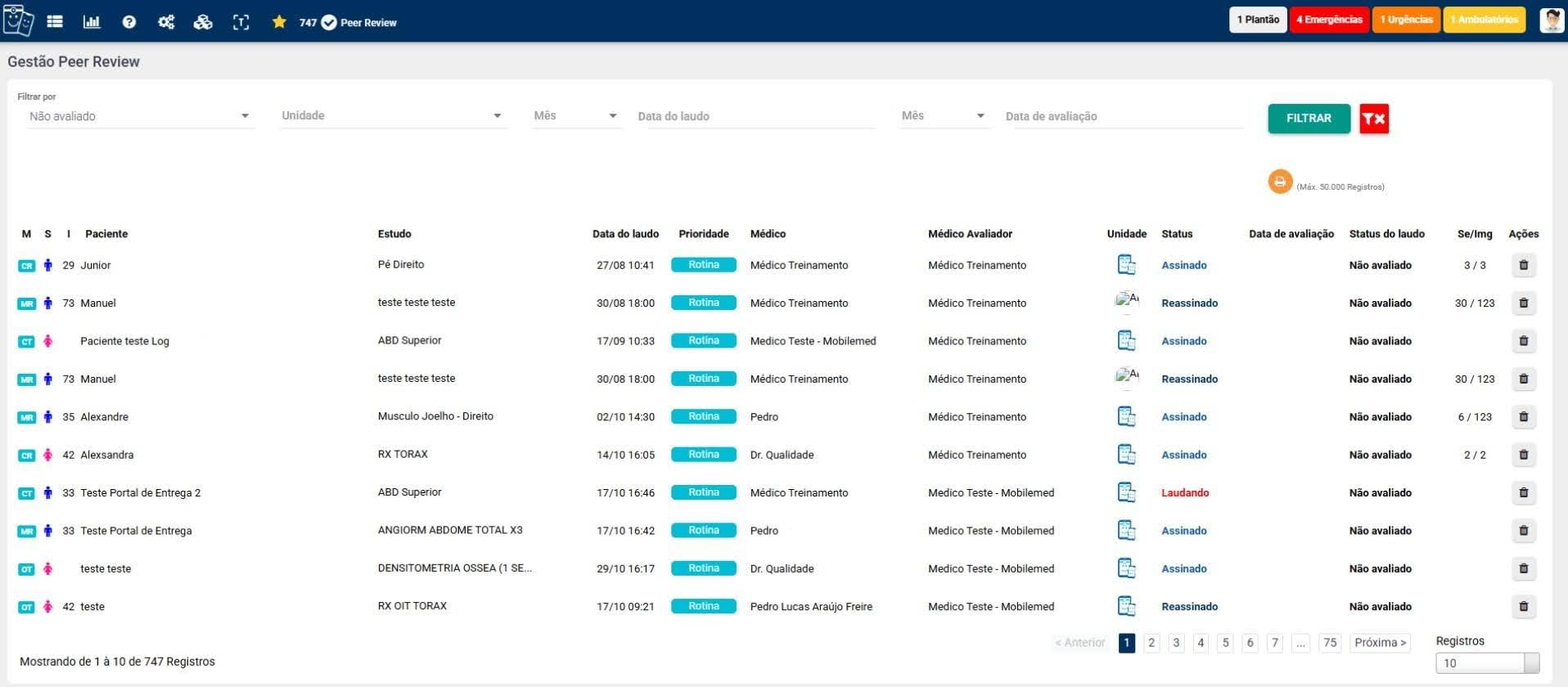
Task: Select the Musculo Joelho - Direito study
Action: (435, 416)
